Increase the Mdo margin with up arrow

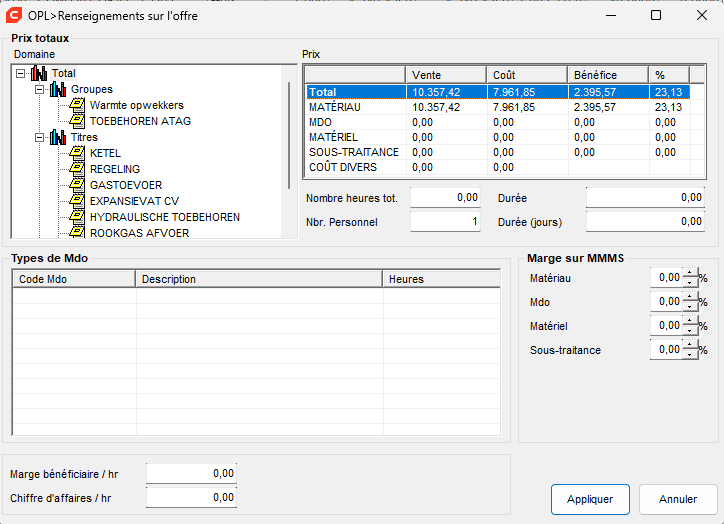[690, 297]
